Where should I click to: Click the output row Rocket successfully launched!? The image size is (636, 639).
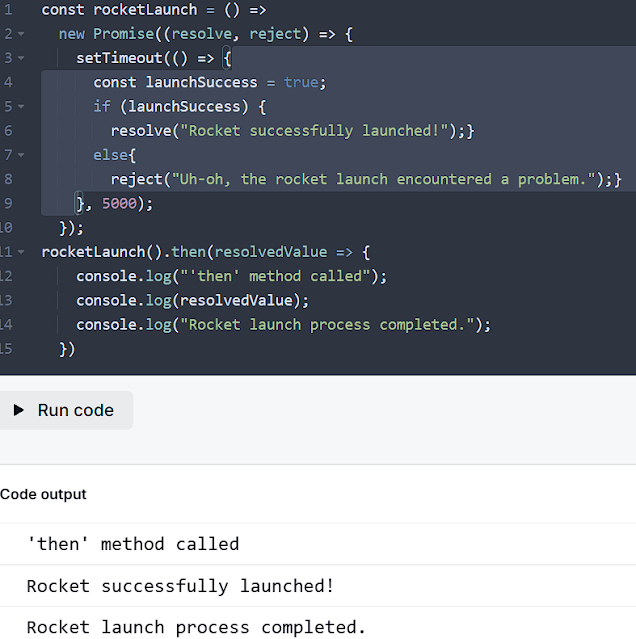tap(318, 586)
